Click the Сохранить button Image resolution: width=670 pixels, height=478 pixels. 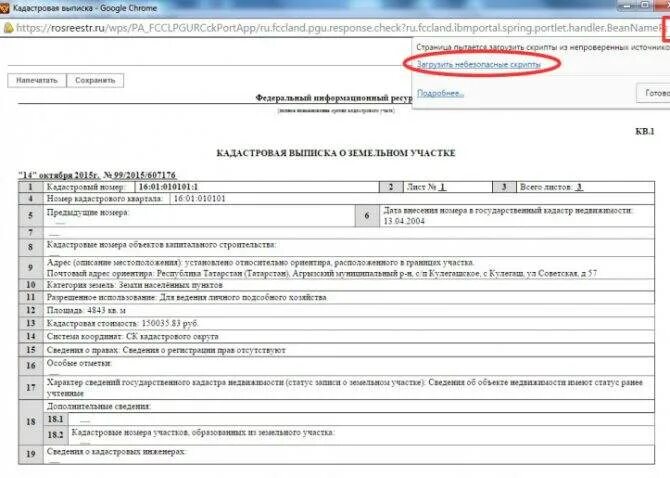pyautogui.click(x=95, y=80)
